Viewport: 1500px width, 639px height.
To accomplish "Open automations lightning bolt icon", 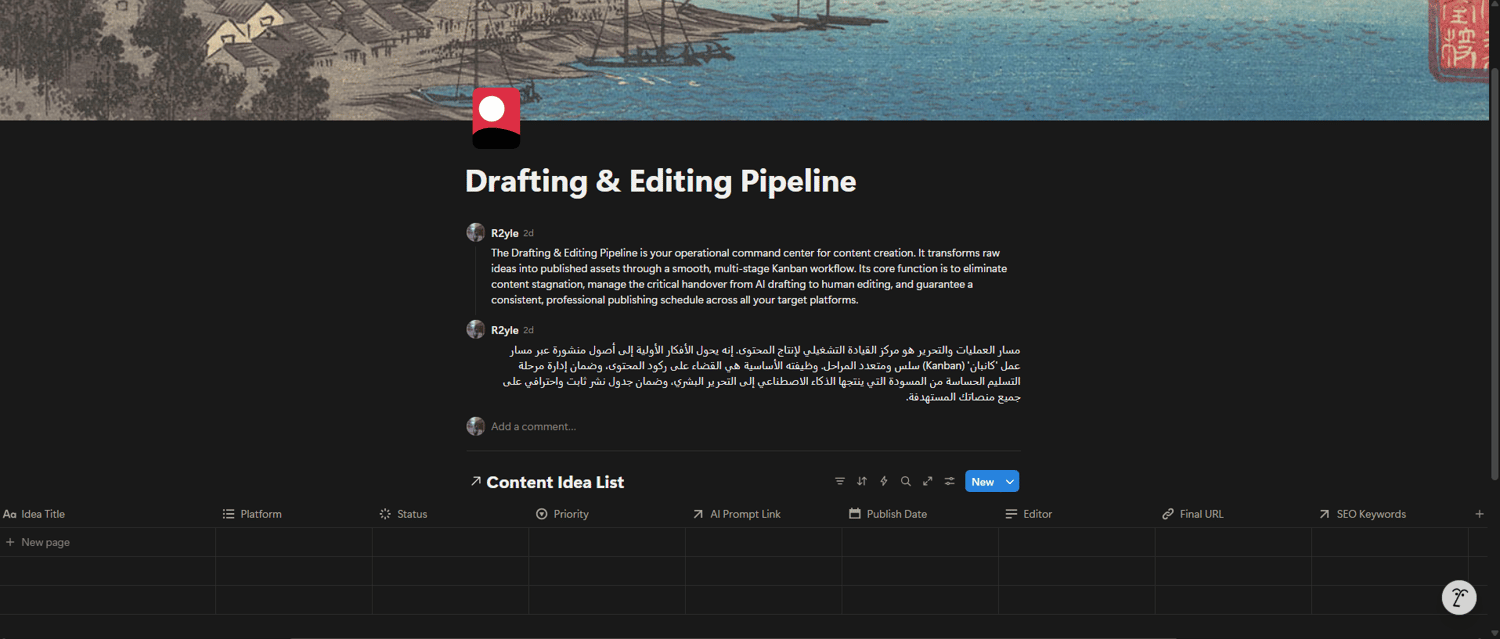I will [x=884, y=481].
